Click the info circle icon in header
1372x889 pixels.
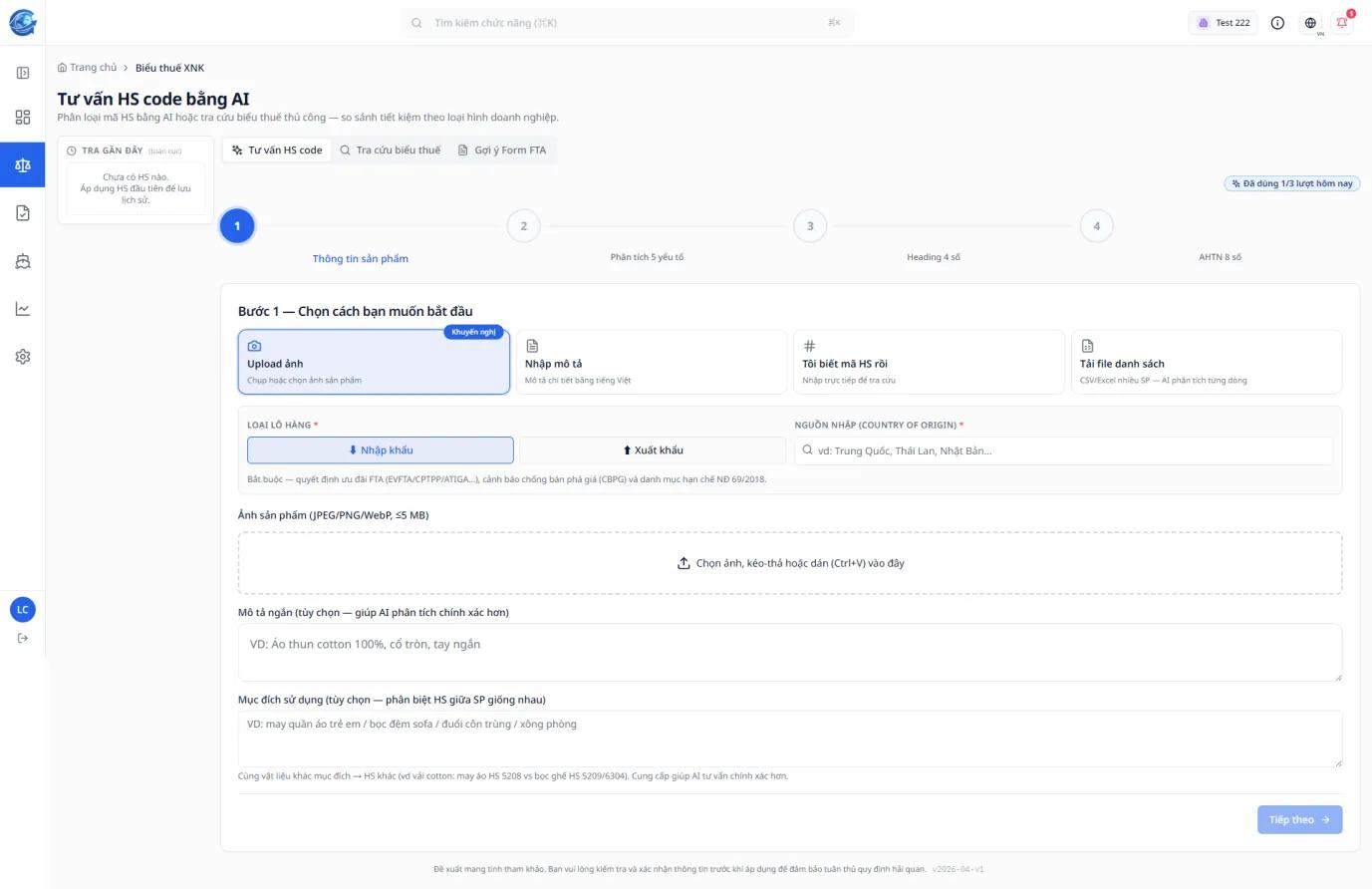[x=1277, y=23]
